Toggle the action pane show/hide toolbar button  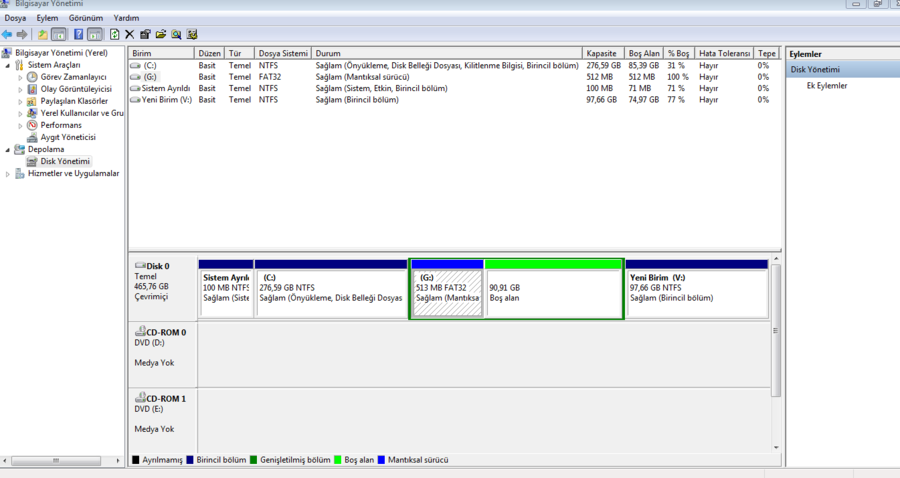point(95,35)
